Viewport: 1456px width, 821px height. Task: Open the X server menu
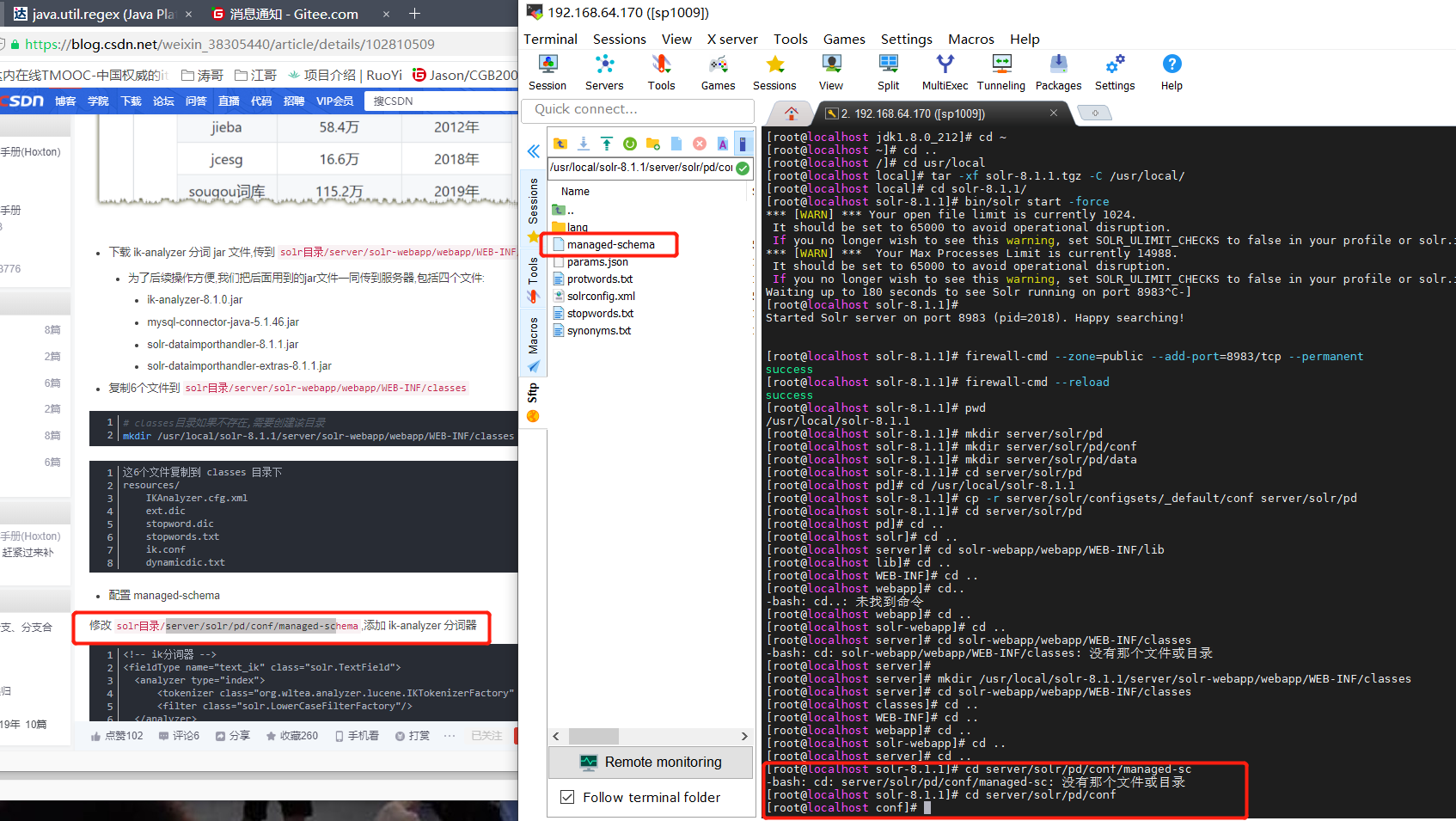click(732, 40)
